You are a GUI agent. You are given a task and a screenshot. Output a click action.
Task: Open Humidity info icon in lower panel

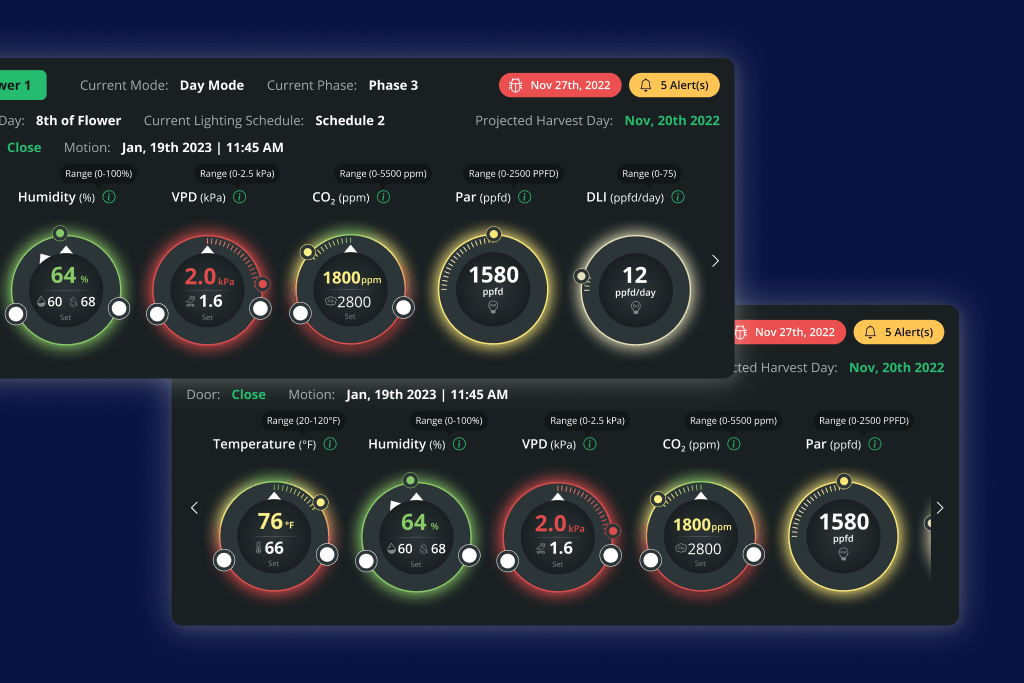460,444
